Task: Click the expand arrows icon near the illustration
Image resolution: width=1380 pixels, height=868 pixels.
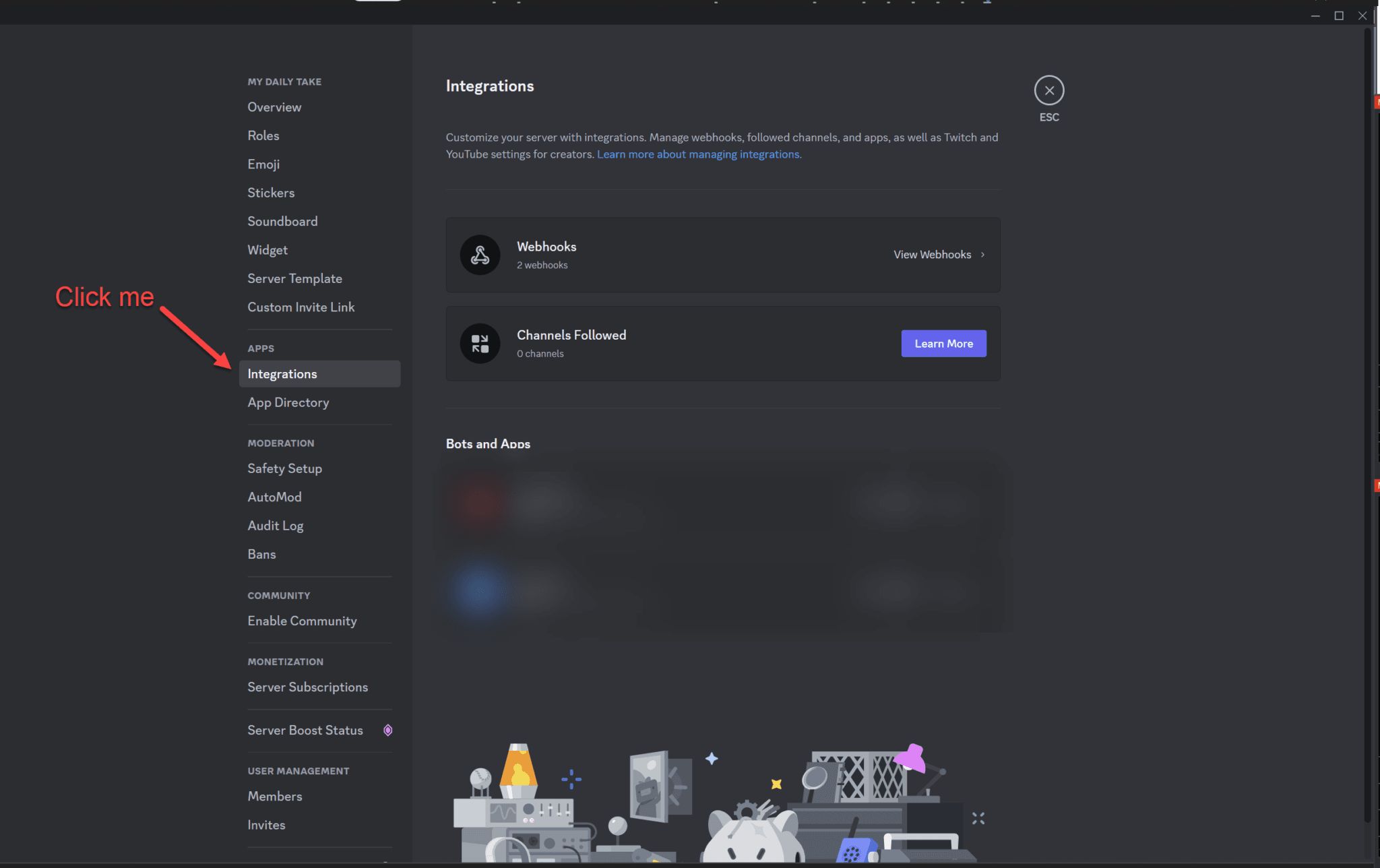Action: coord(979,817)
